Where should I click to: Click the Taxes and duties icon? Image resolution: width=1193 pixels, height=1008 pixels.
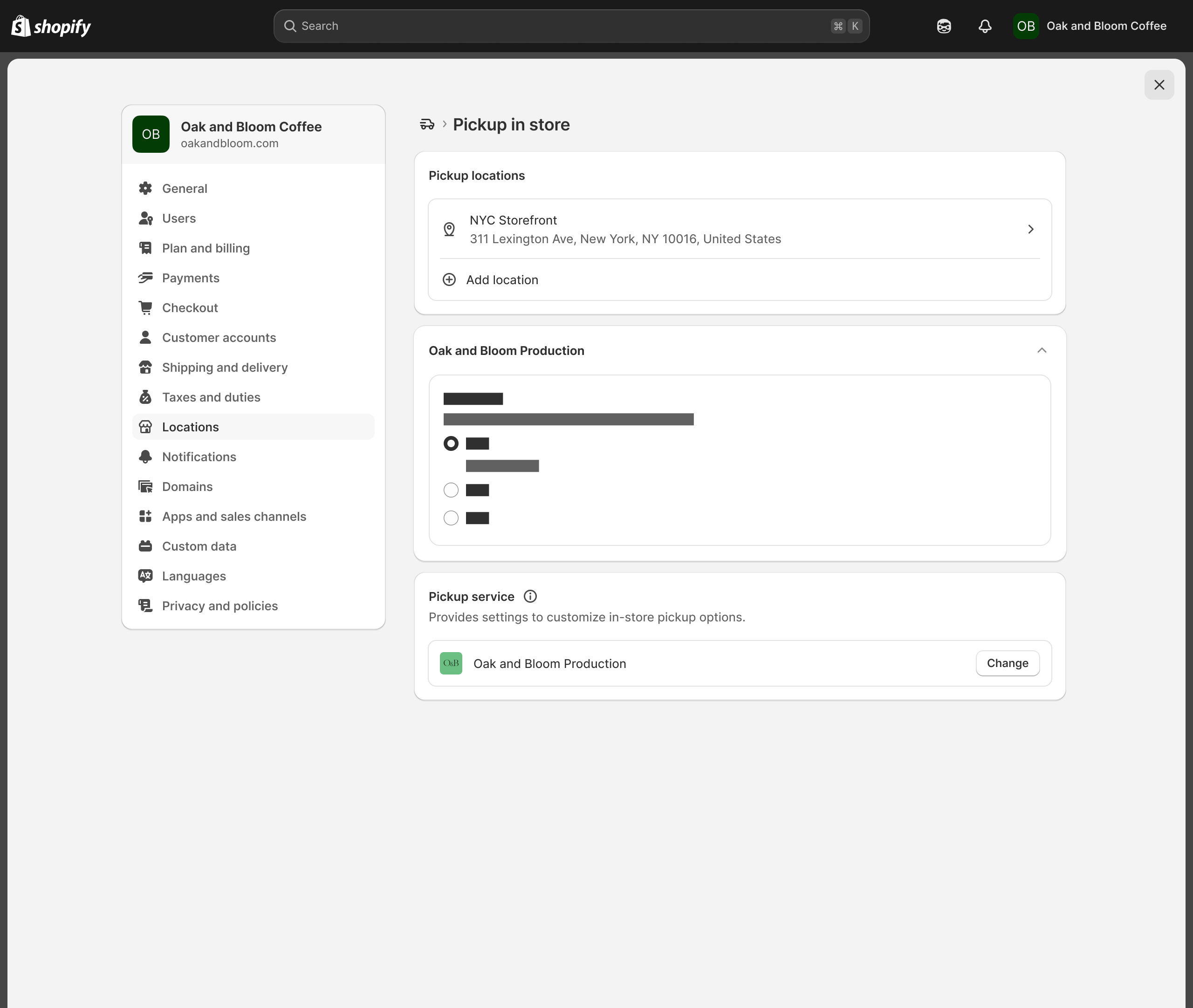pos(145,397)
